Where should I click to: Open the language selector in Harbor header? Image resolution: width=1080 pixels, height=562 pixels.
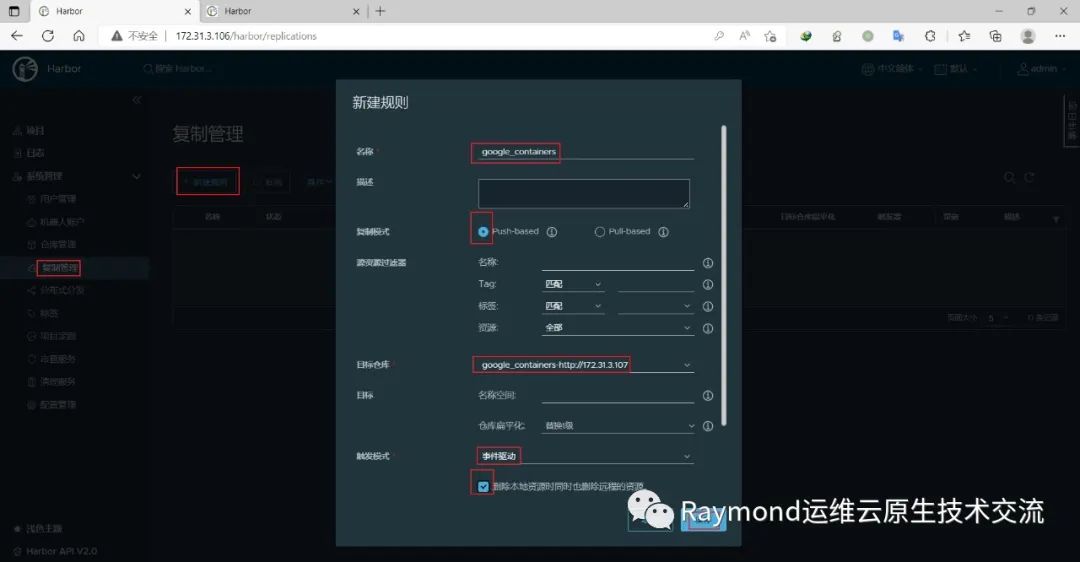click(891, 69)
